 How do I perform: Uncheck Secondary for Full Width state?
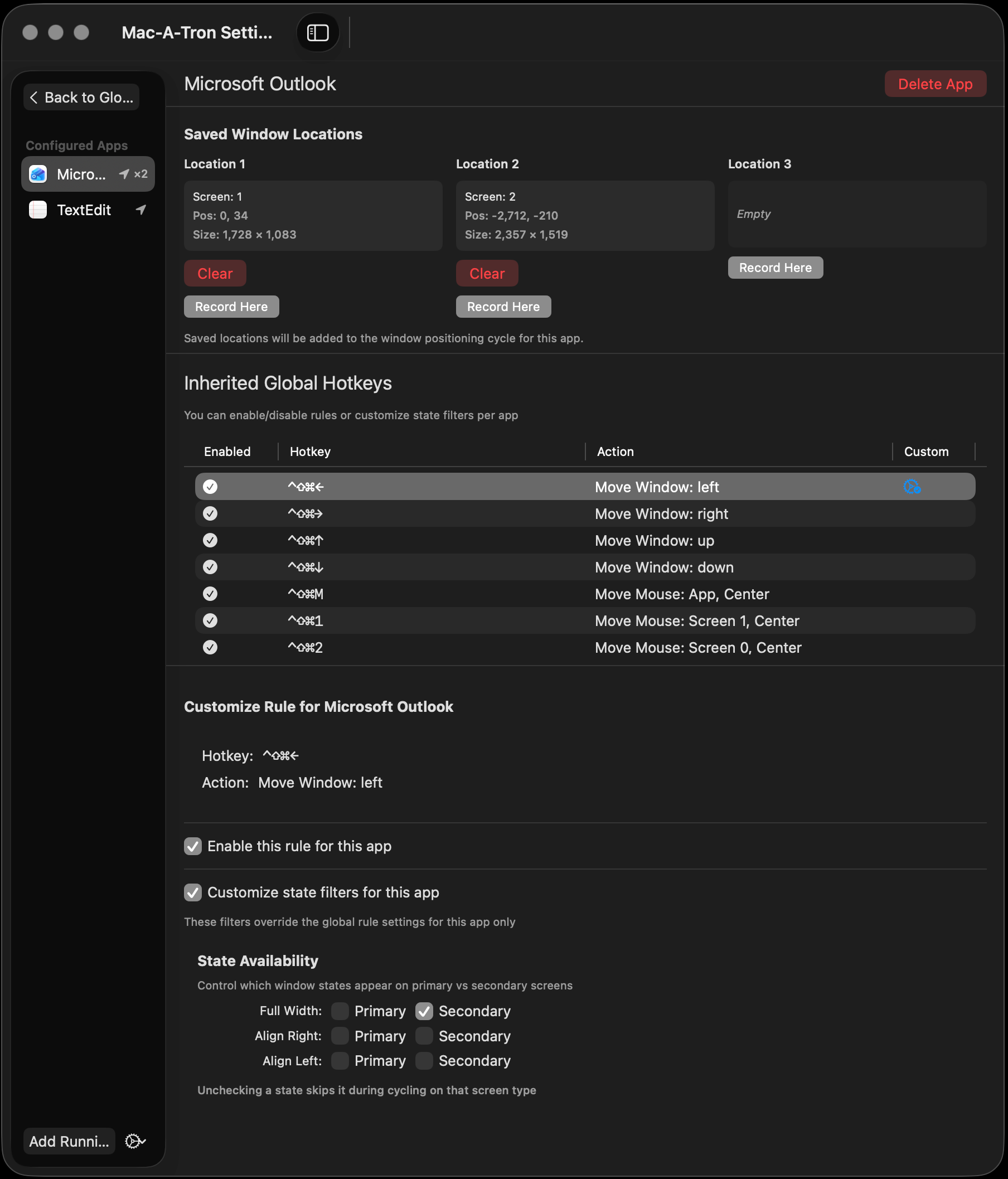(x=424, y=1011)
